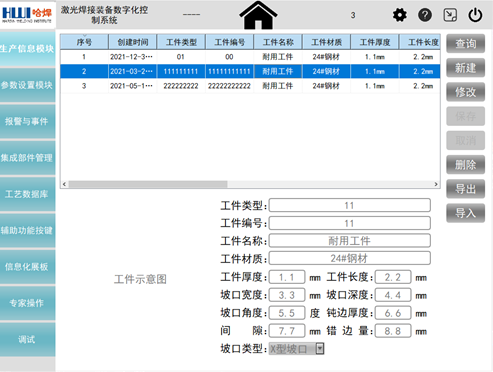The image size is (493, 372).
Task: Click the 新建 button
Action: pyautogui.click(x=465, y=68)
